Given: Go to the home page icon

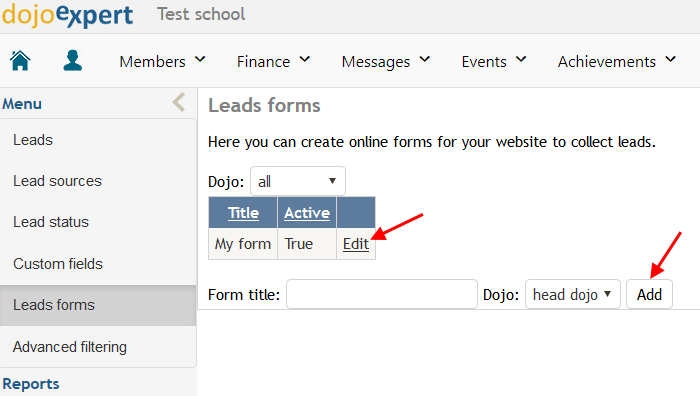Looking at the screenshot, I should [20, 61].
